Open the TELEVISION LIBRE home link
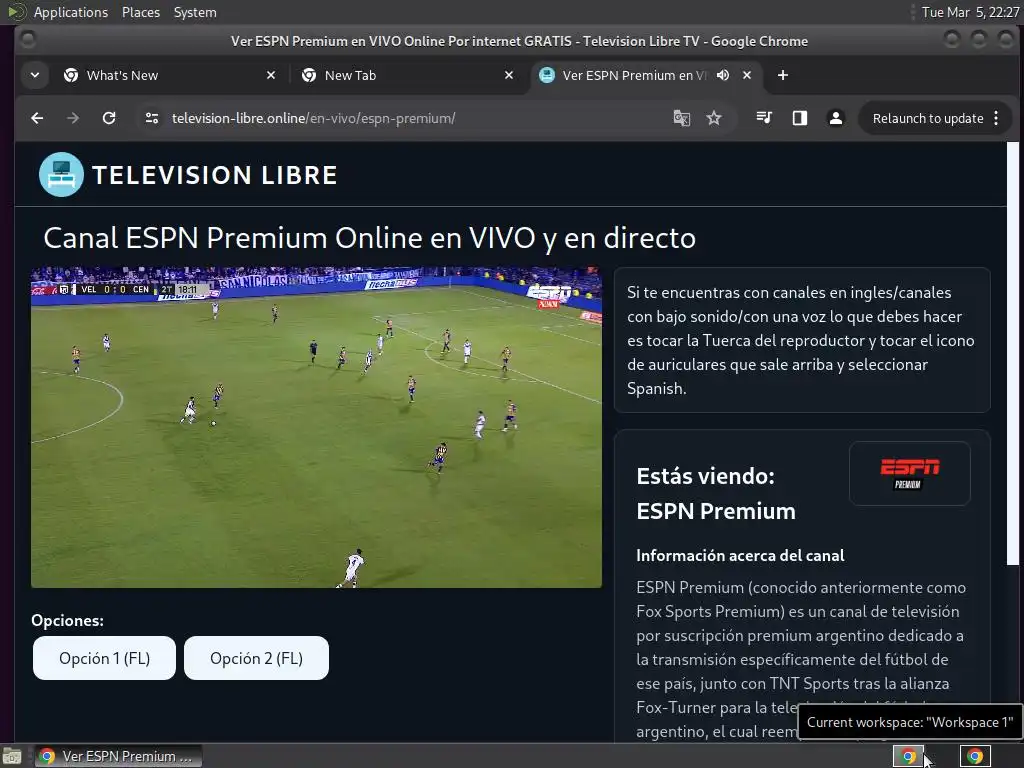 [214, 175]
